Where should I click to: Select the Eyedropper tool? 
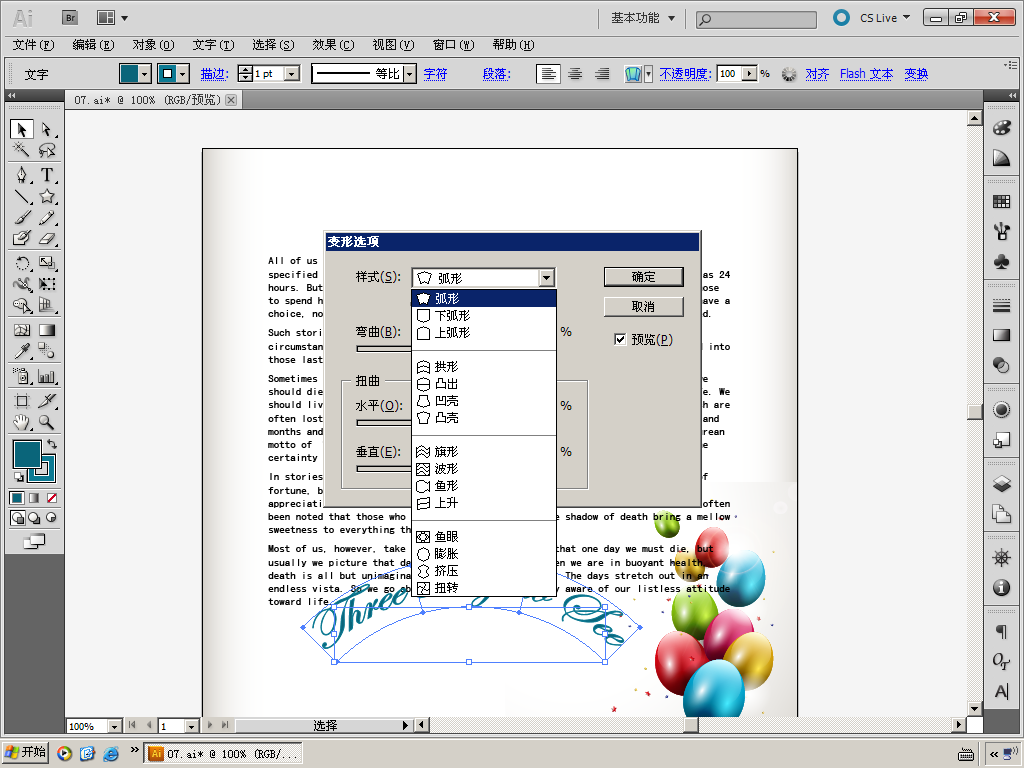click(22, 351)
